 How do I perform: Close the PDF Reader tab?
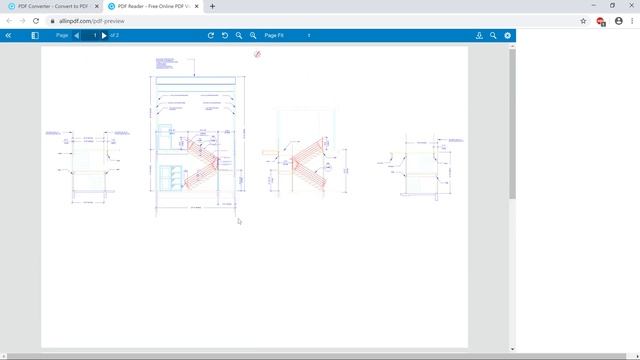(x=196, y=7)
